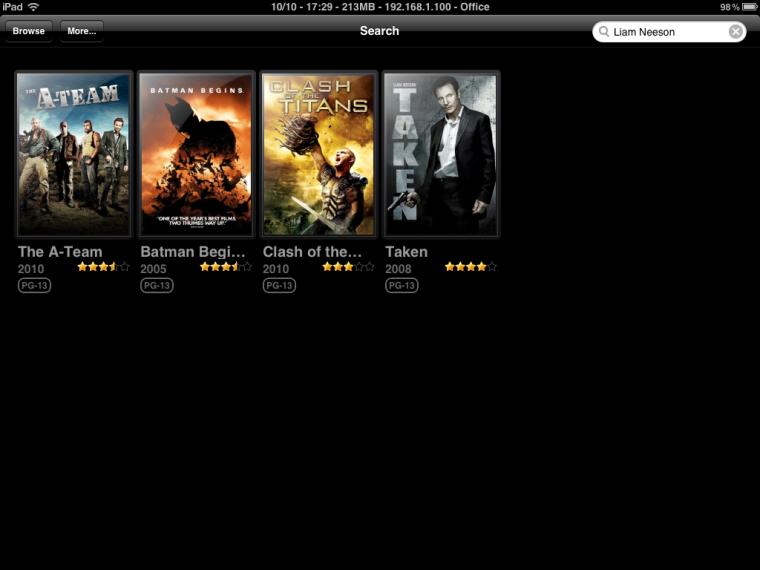Tap the status bar server info text

coord(380,7)
